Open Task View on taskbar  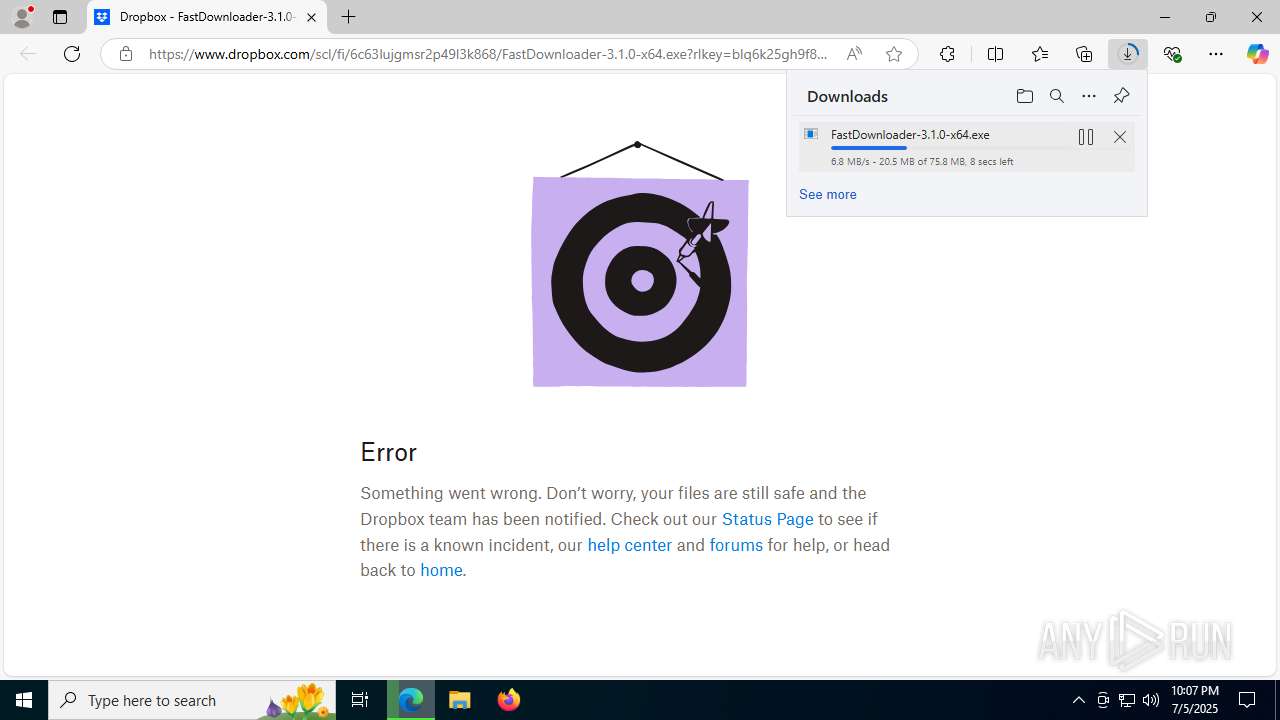[360, 700]
